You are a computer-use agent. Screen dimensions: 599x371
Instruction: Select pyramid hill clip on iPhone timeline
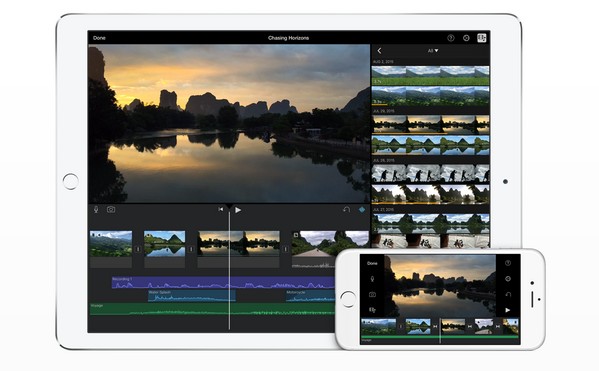(x=418, y=326)
